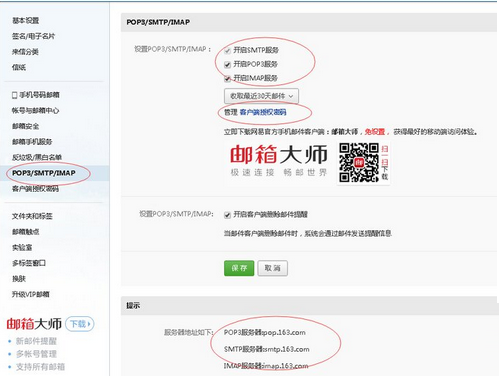Click 升级VIP邮箱 in the sidebar

(31, 295)
